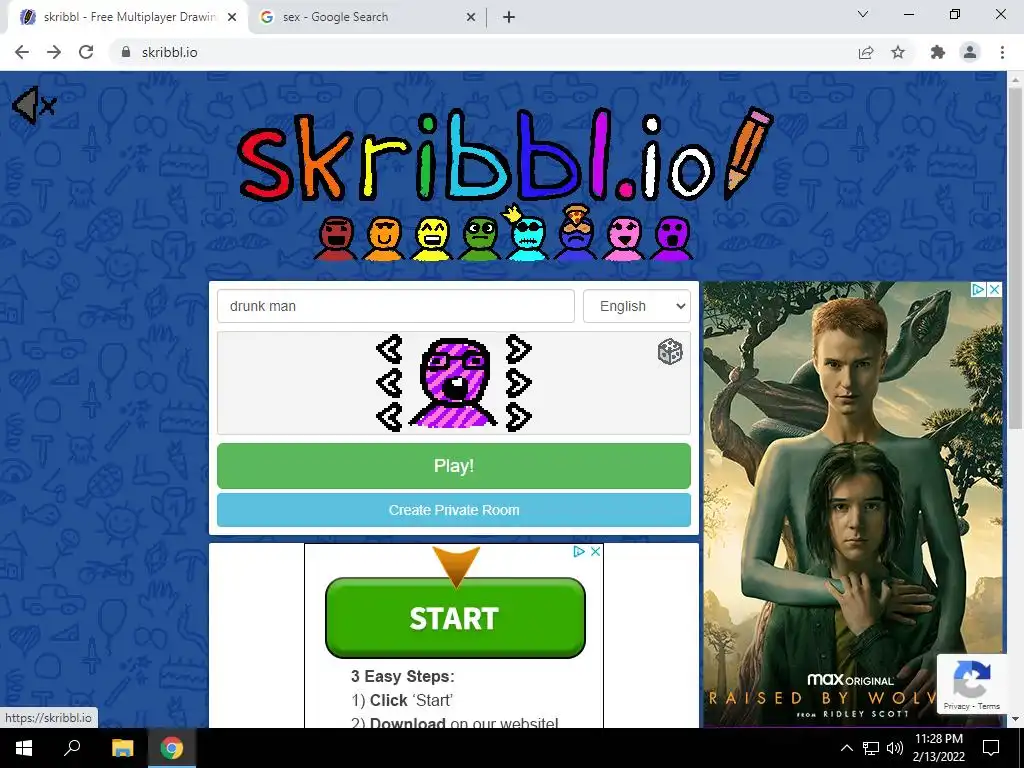
Task: Close the skribbl tab
Action: pos(232,17)
